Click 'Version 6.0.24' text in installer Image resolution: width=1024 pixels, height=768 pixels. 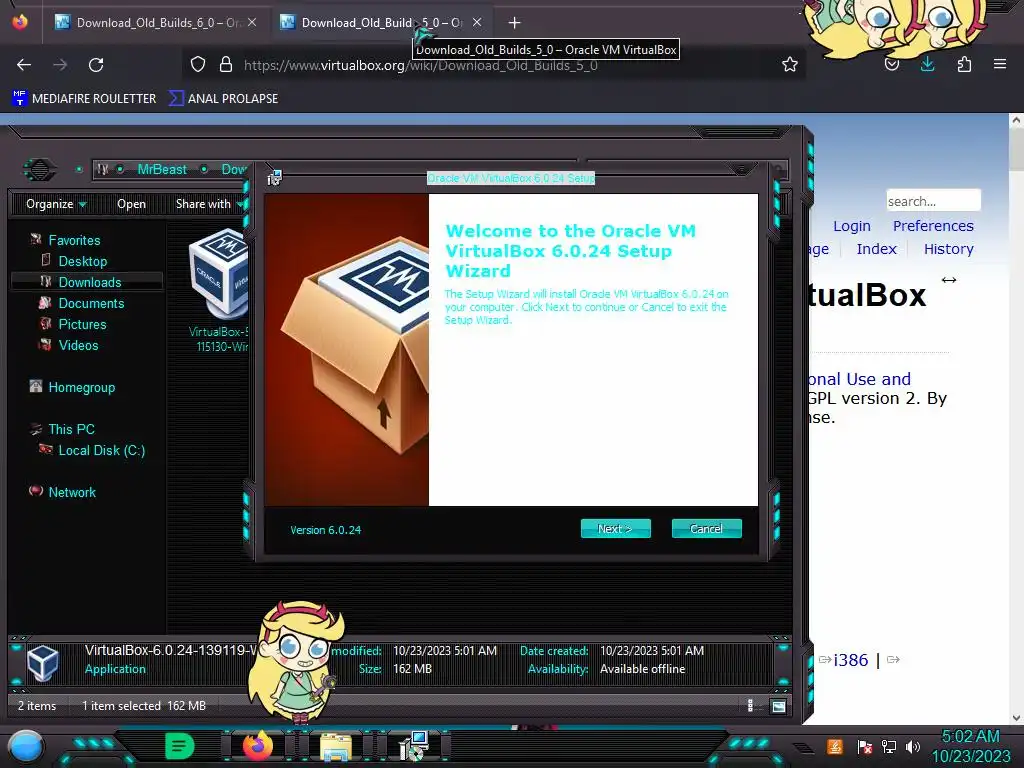tap(325, 530)
